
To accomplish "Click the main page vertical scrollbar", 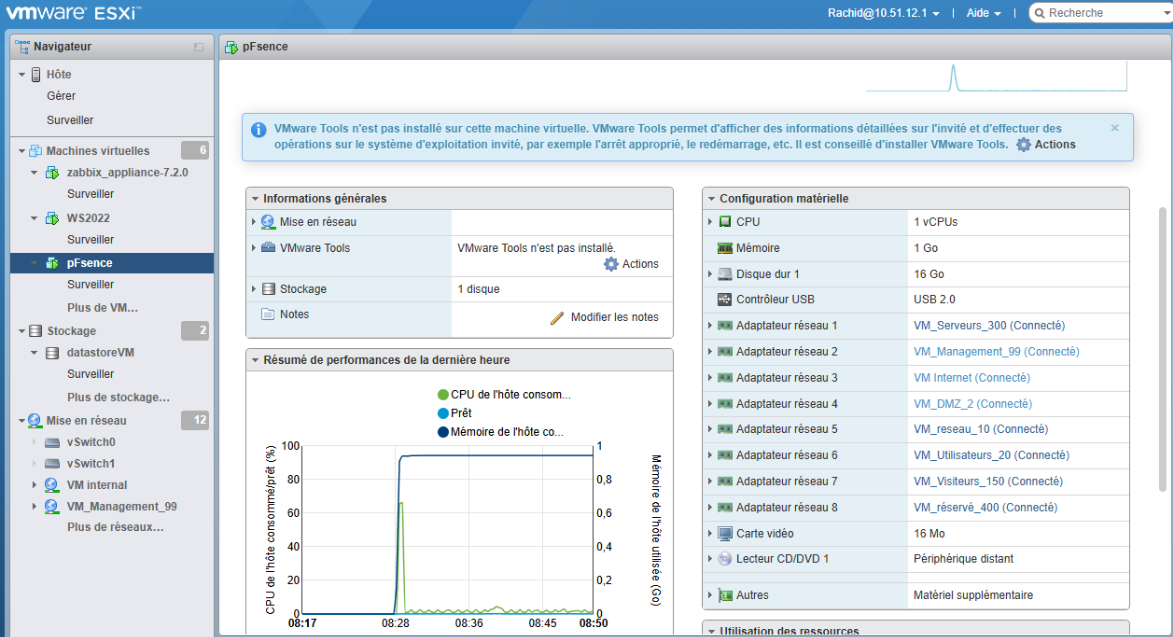I will 1163,349.
